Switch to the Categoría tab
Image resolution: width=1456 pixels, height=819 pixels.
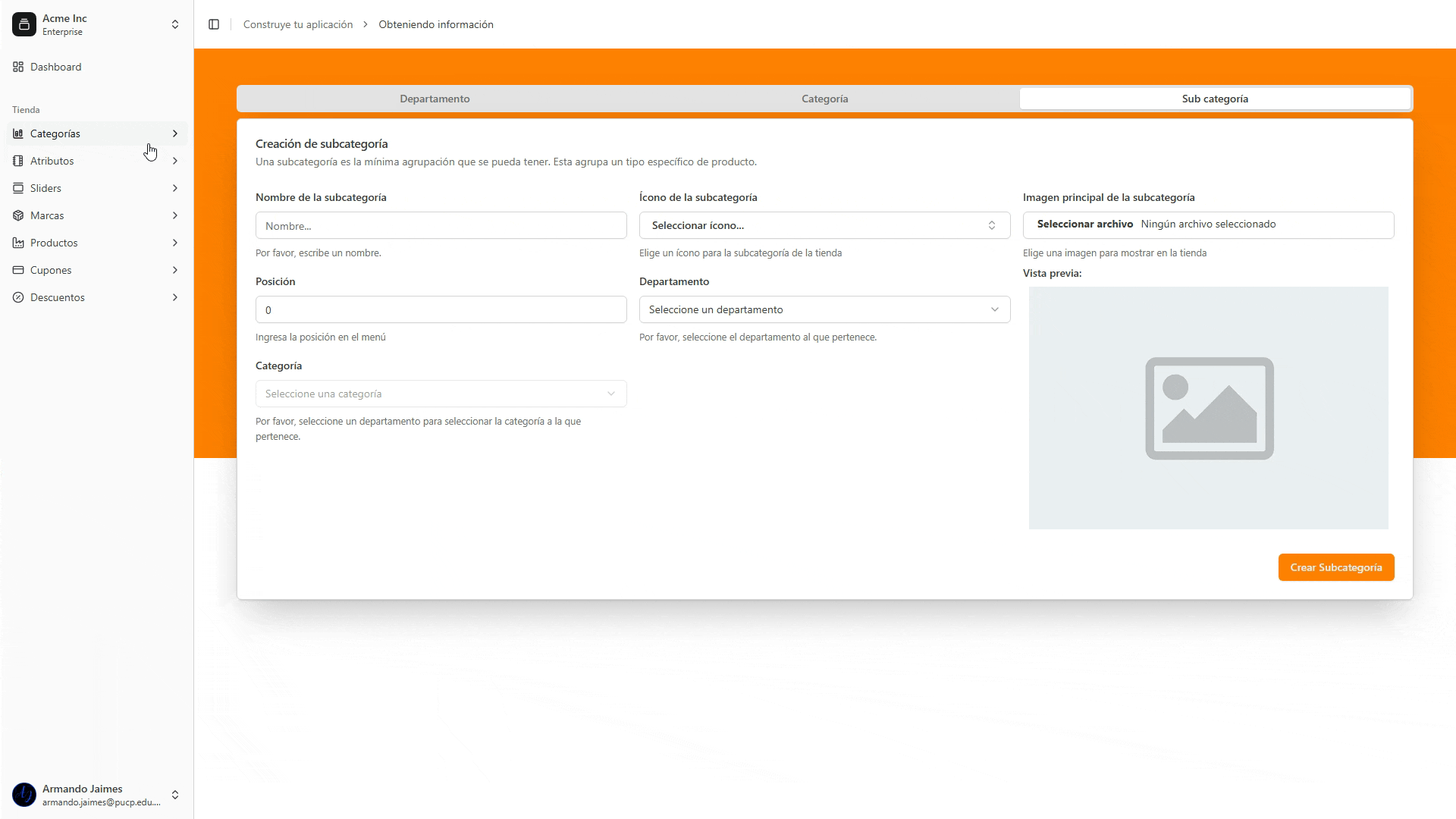[x=824, y=99]
